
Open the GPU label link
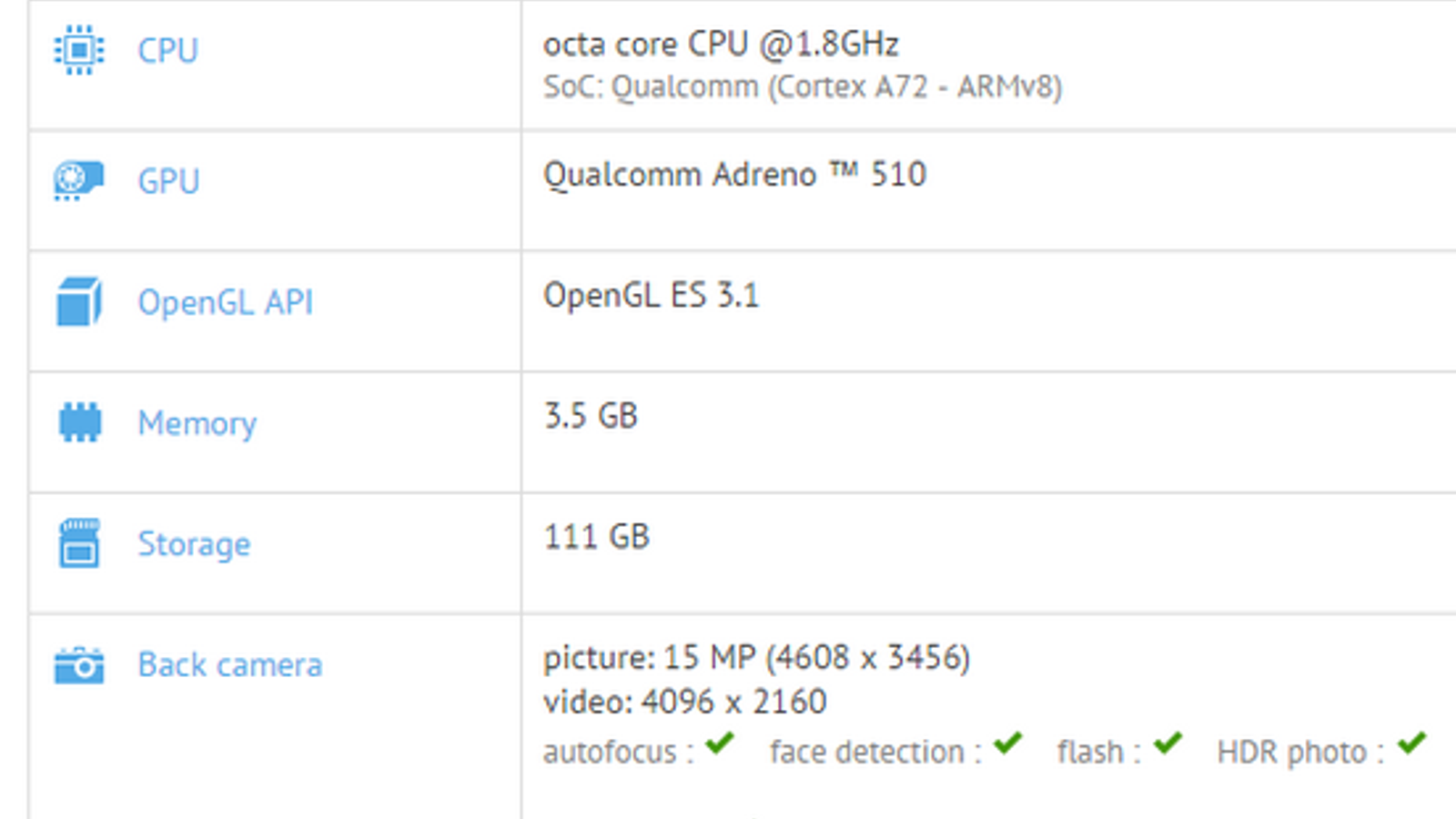coord(168,181)
